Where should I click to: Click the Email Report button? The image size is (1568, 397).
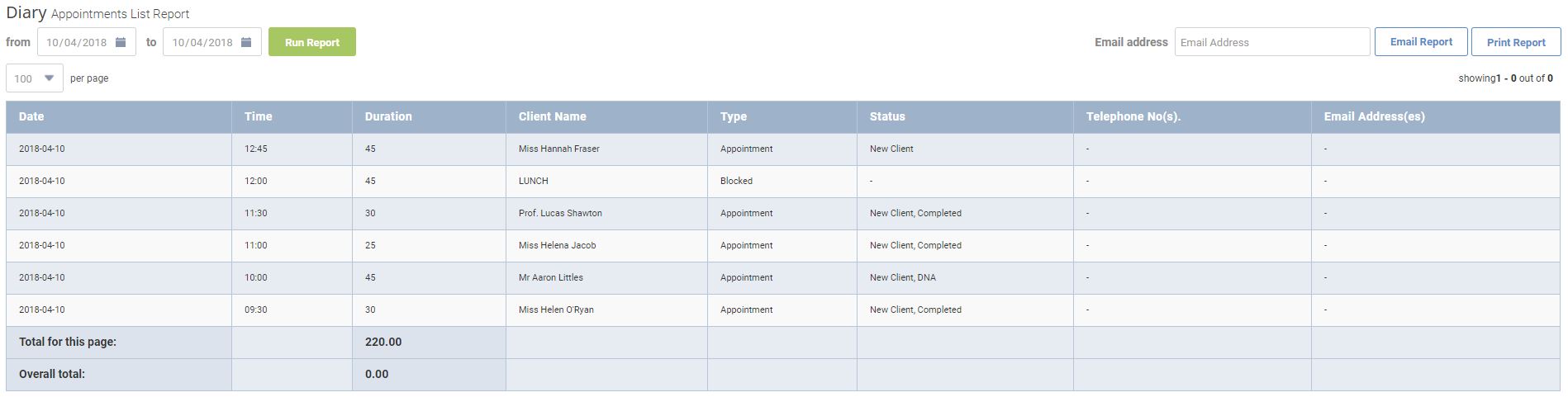(1421, 41)
